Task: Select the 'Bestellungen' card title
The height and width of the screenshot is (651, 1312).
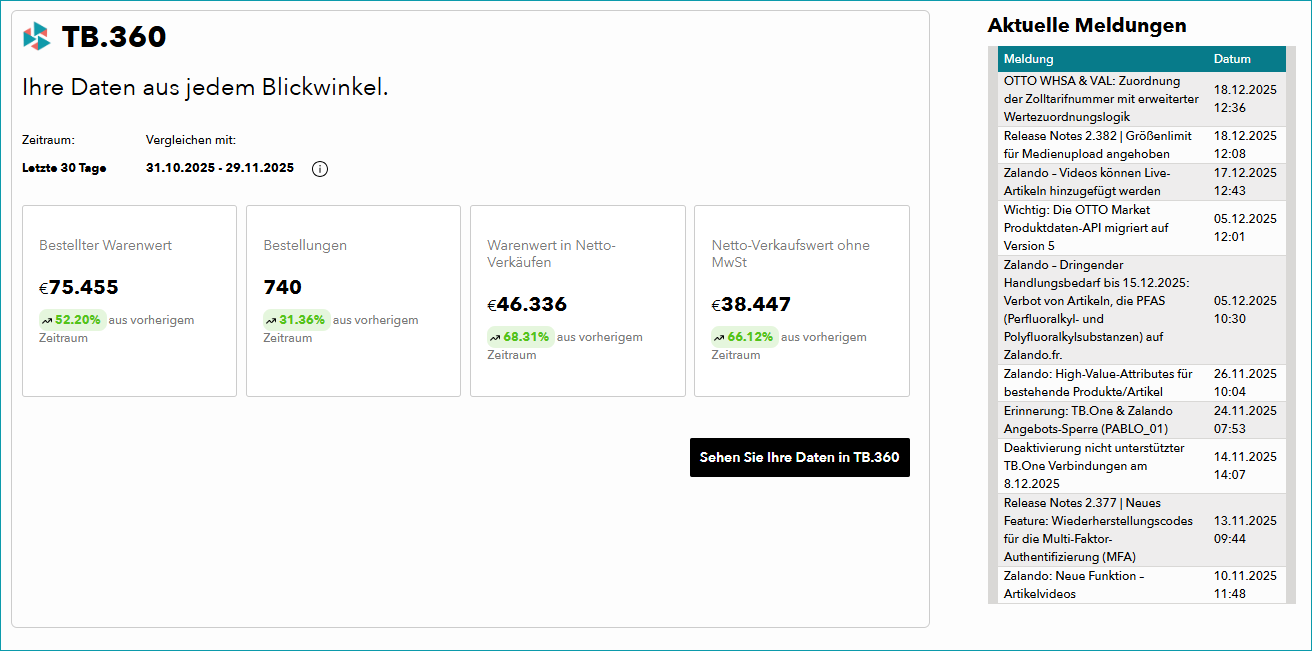Action: (x=305, y=245)
